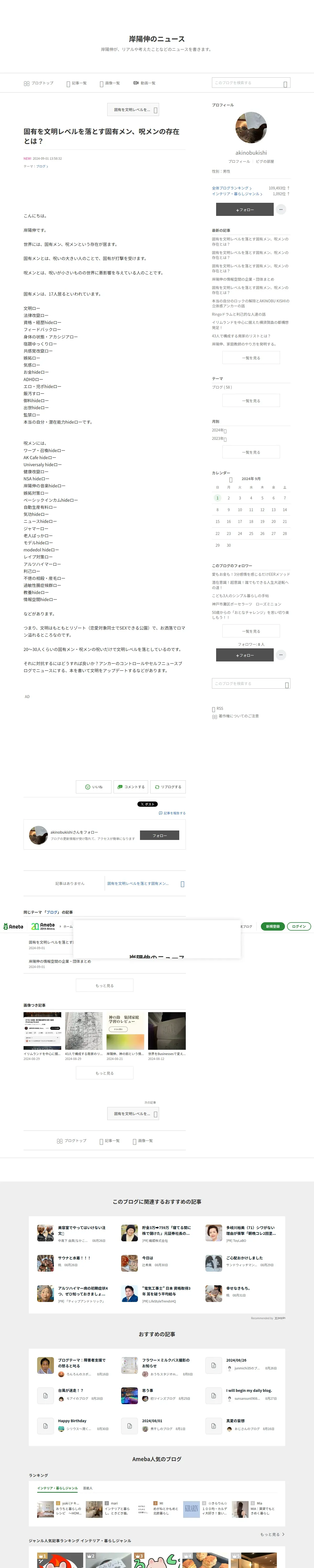The width and height of the screenshot is (314, 1568).
Task: Click the いいね smiley button
Action: point(94,787)
